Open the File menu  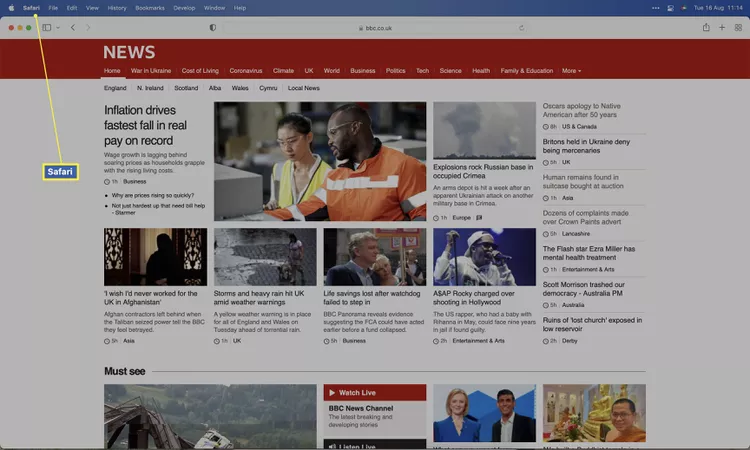click(x=53, y=8)
